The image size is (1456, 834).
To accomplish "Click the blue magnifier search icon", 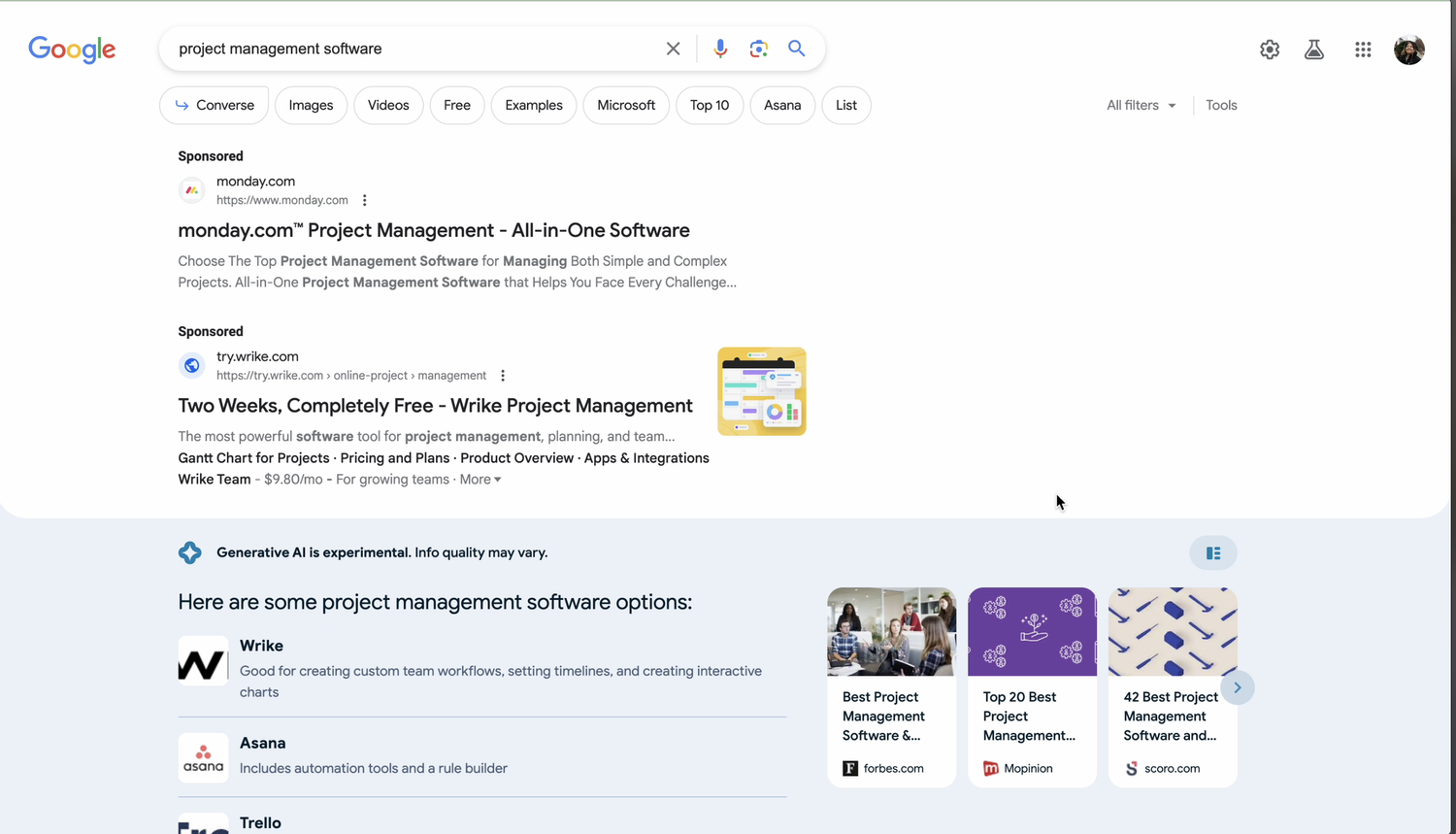I will pyautogui.click(x=797, y=49).
